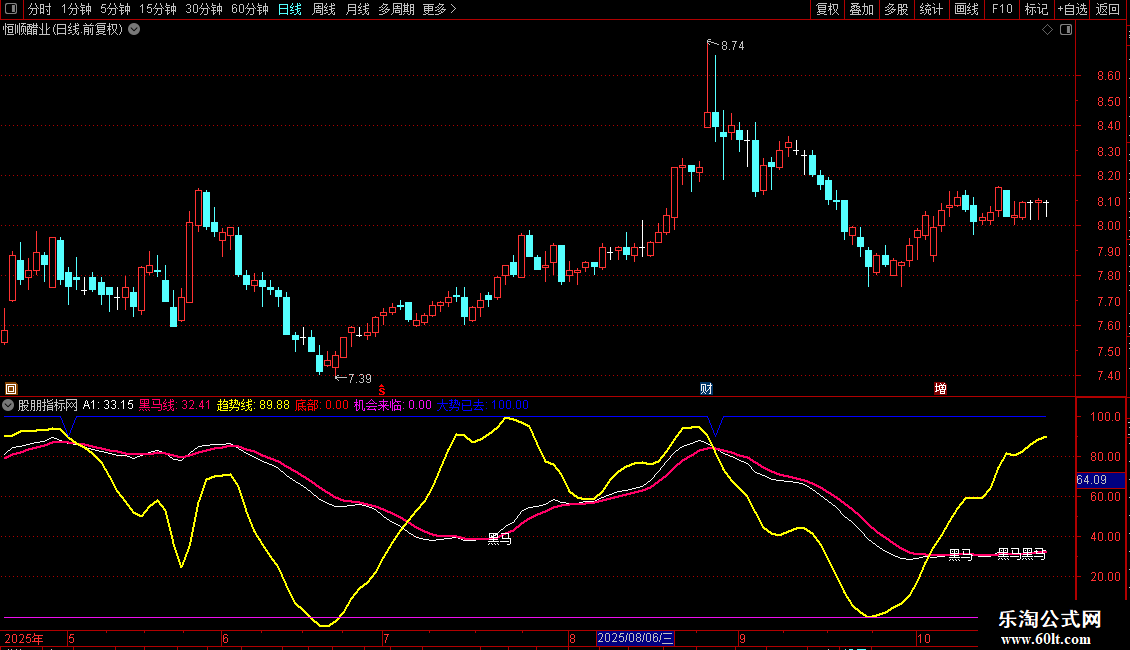Toggle the left sidebar panel icon
The width and height of the screenshot is (1130, 650).
click(10, 10)
